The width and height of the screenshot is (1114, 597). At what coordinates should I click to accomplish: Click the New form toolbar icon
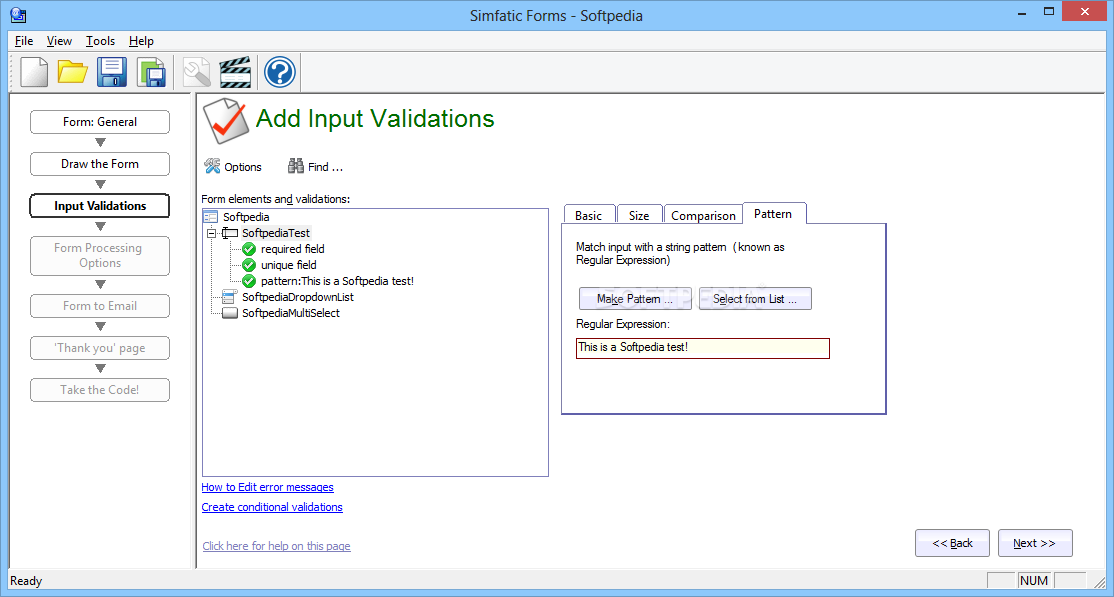pyautogui.click(x=34, y=72)
